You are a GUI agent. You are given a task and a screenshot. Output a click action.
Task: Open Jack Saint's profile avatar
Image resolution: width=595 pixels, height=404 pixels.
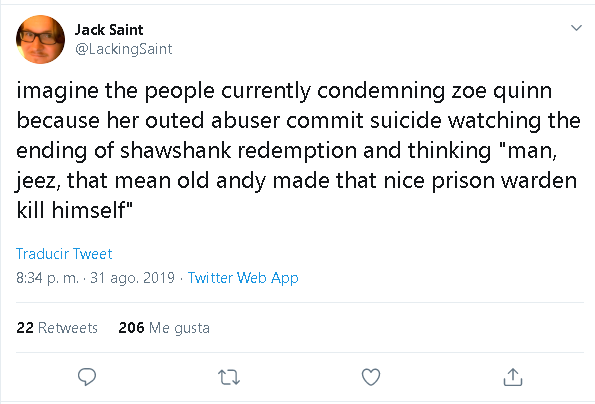click(x=40, y=39)
